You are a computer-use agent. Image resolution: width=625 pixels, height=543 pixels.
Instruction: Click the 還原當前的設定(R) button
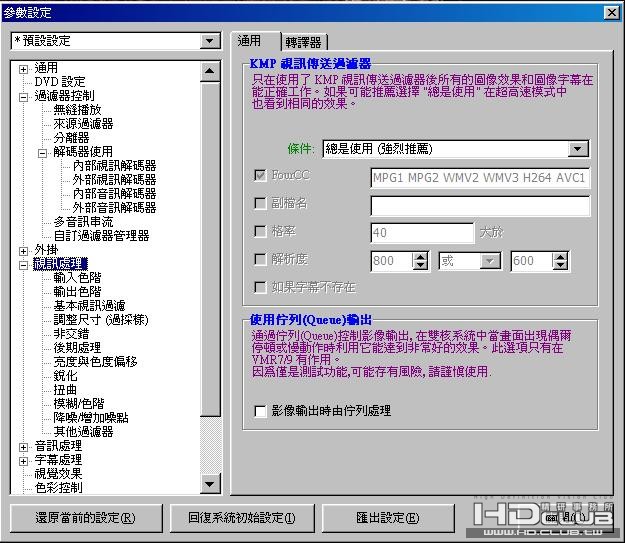tap(86, 518)
